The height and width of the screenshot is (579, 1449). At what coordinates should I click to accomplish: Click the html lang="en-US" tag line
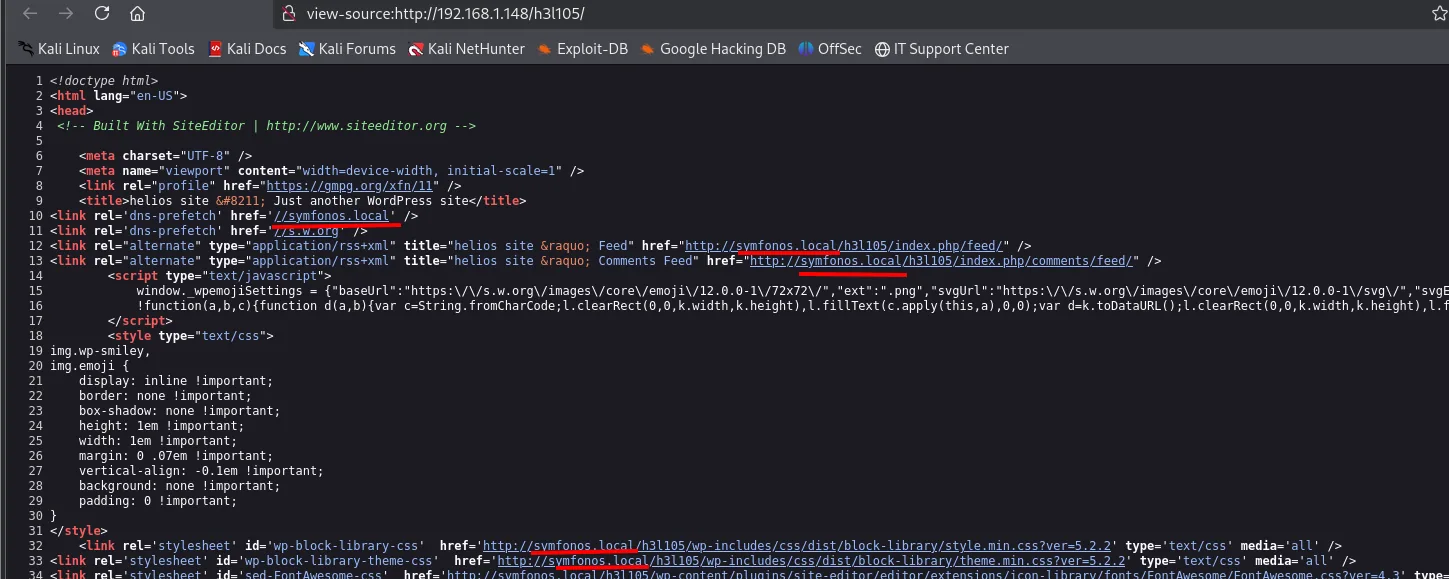(x=118, y=96)
